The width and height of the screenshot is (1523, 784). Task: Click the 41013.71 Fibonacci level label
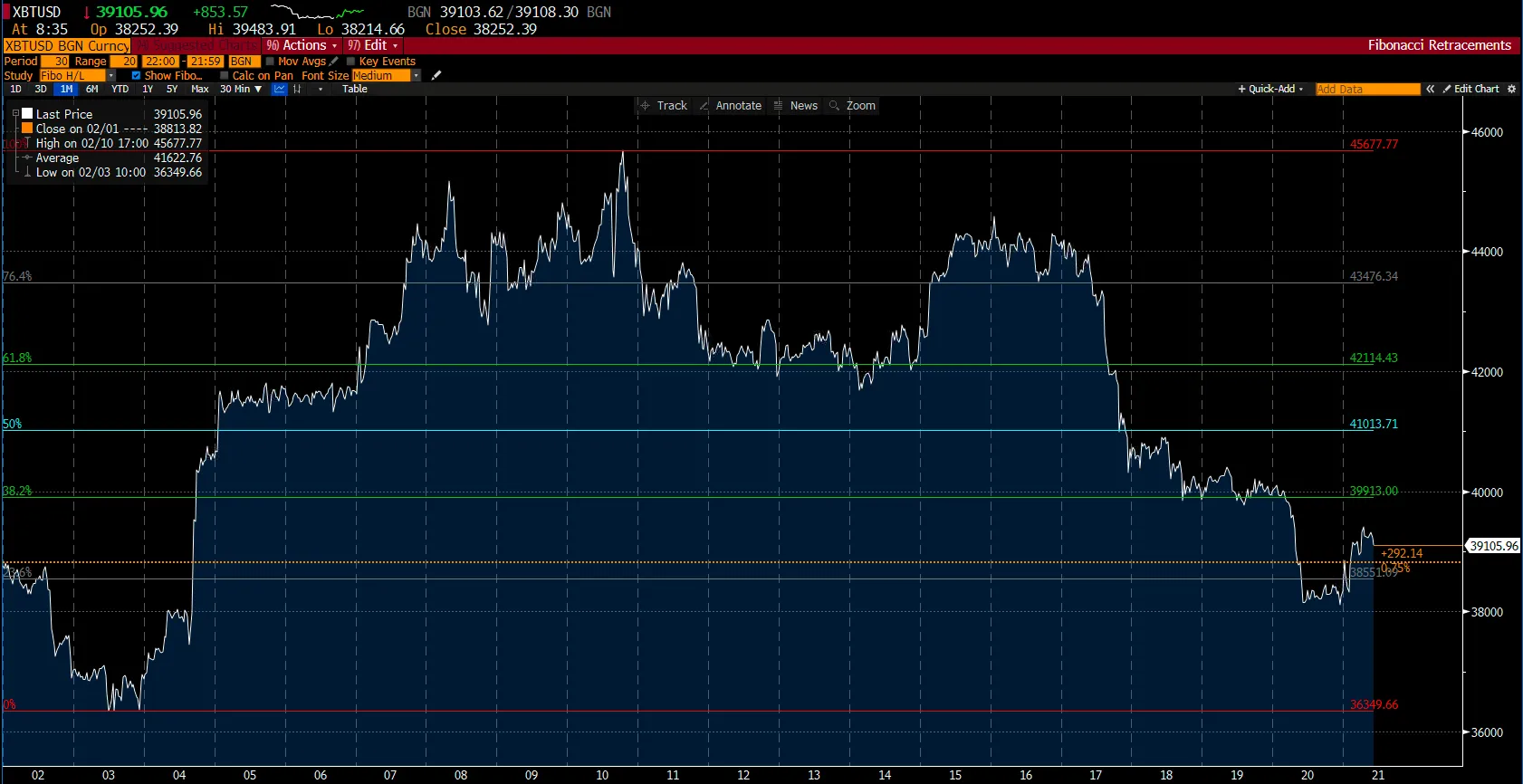[x=1374, y=424]
